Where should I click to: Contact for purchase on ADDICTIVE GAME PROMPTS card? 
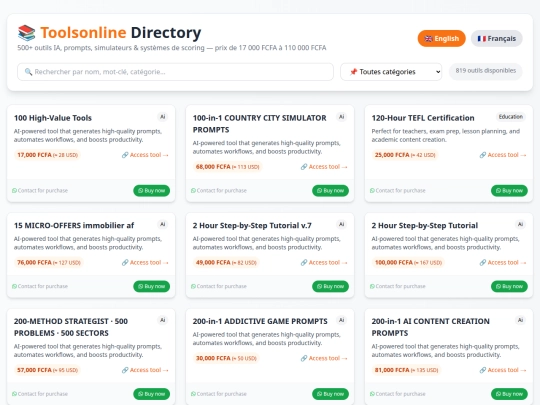[219, 394]
